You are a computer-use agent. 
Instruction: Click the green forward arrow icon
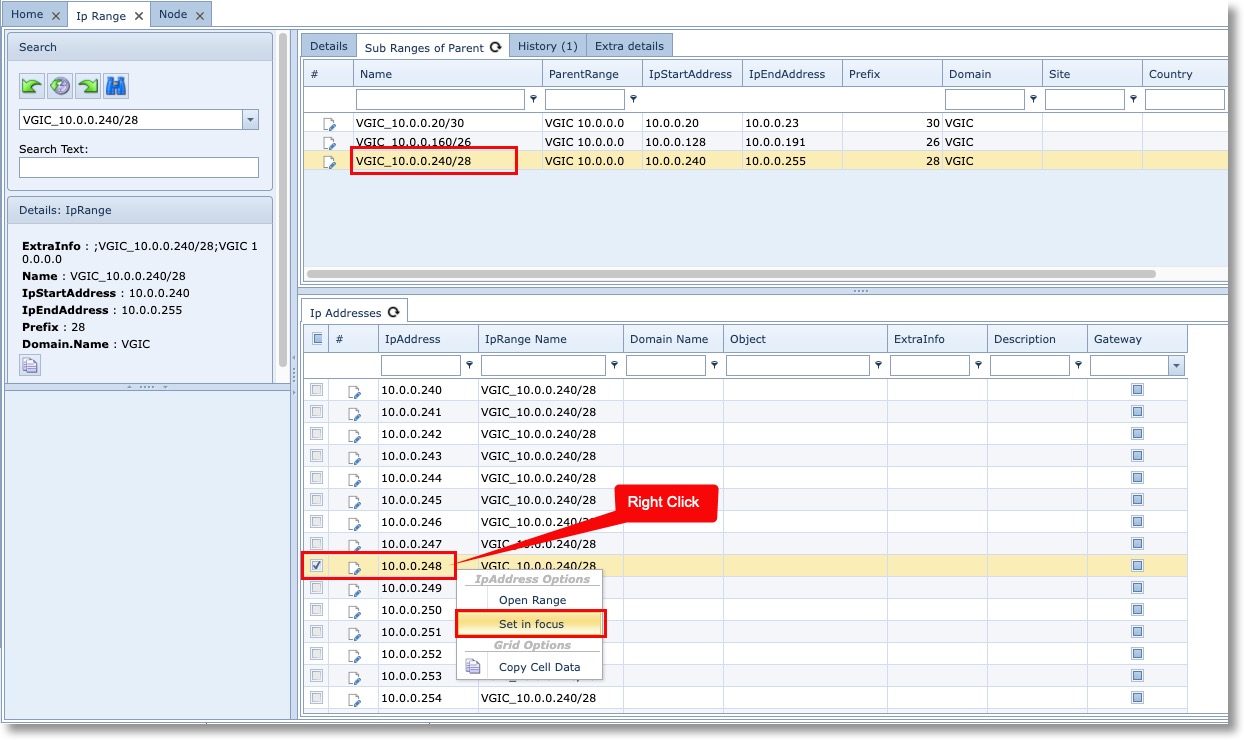click(89, 86)
